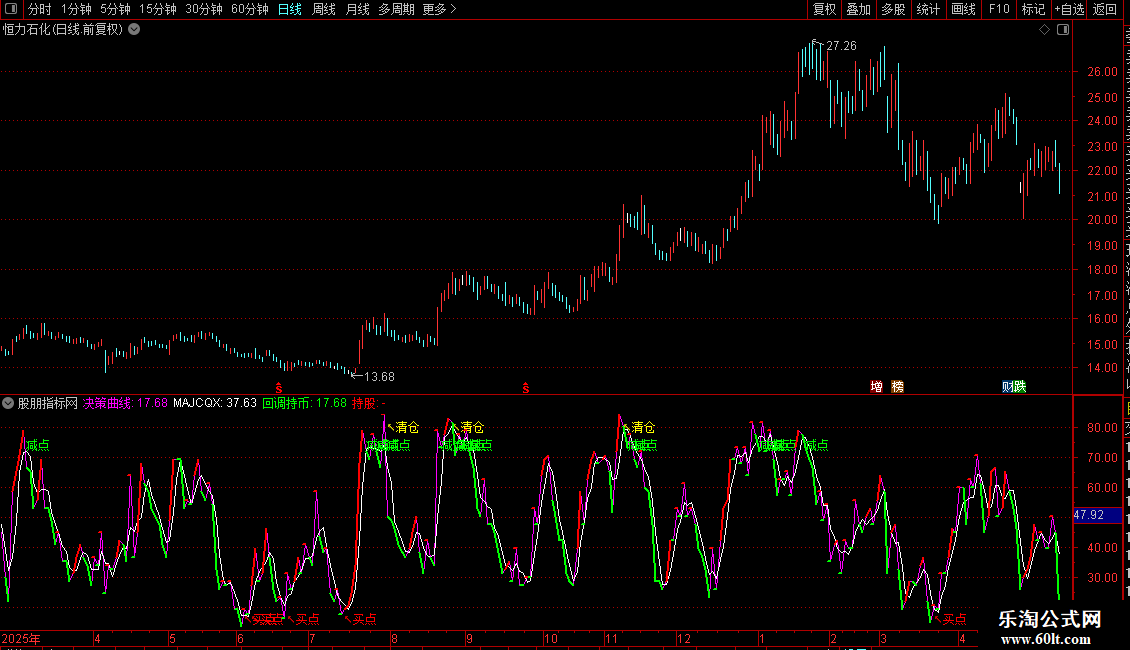
Task: Click the 回调持币: 17.68 value
Action: coord(304,403)
